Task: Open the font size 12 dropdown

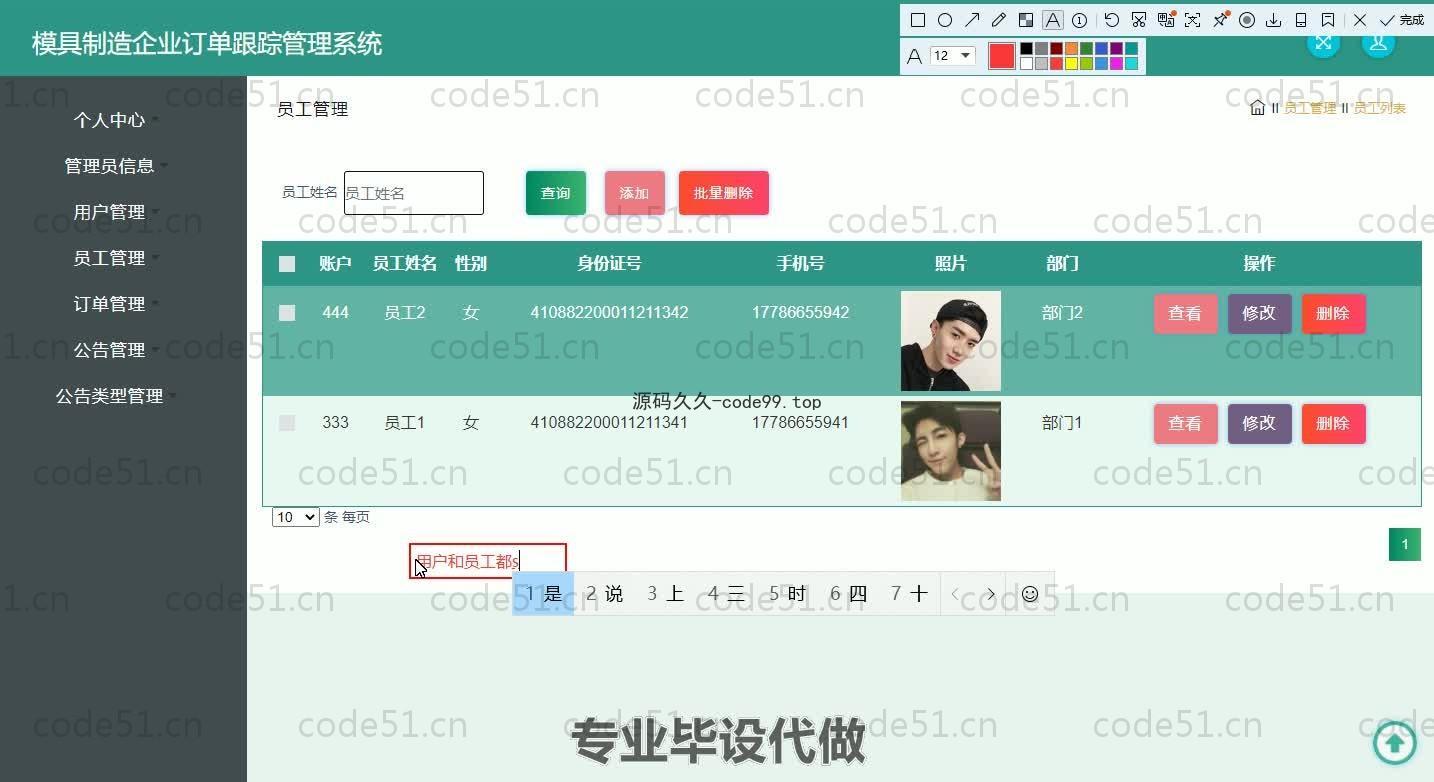Action: (x=952, y=56)
